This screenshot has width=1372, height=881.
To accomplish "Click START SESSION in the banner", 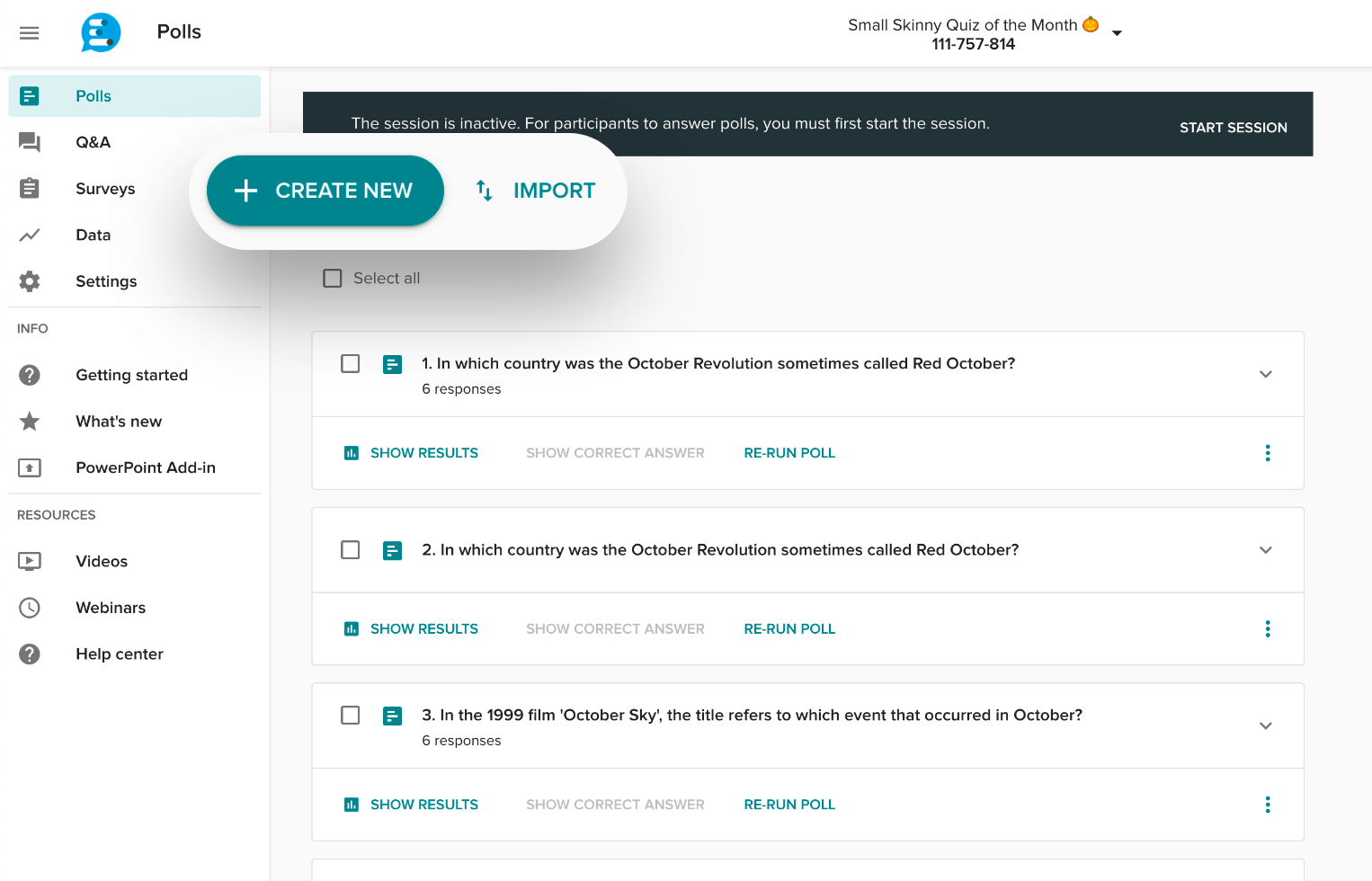I will (x=1234, y=127).
